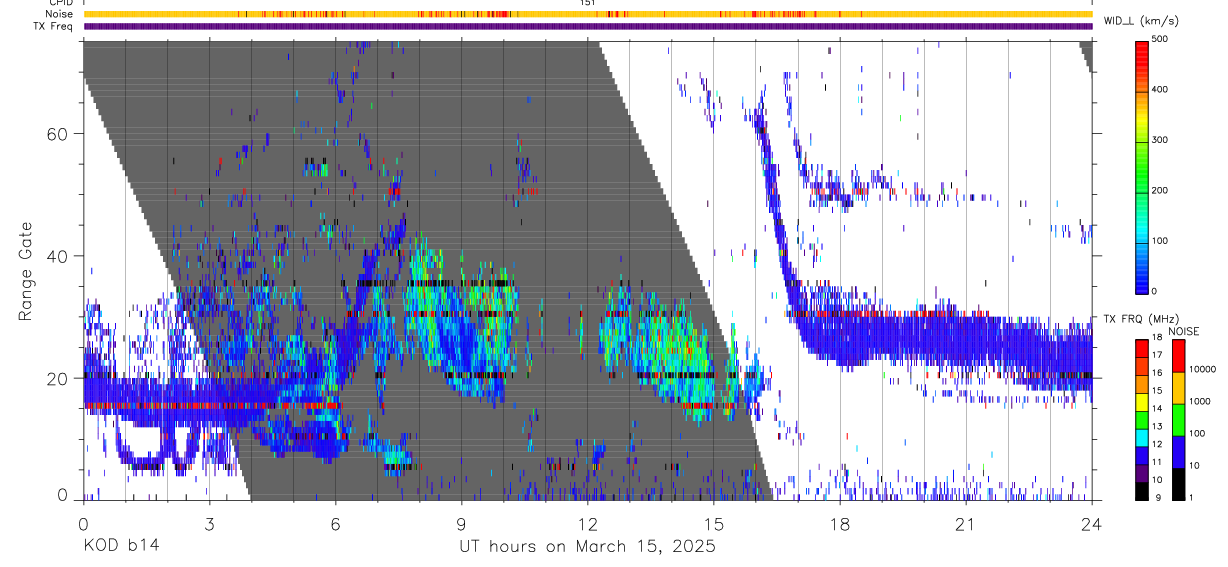Screen dimensions: 1228x567
Task: Click the yellow Noise strip above the plot
Action: (x=587, y=14)
